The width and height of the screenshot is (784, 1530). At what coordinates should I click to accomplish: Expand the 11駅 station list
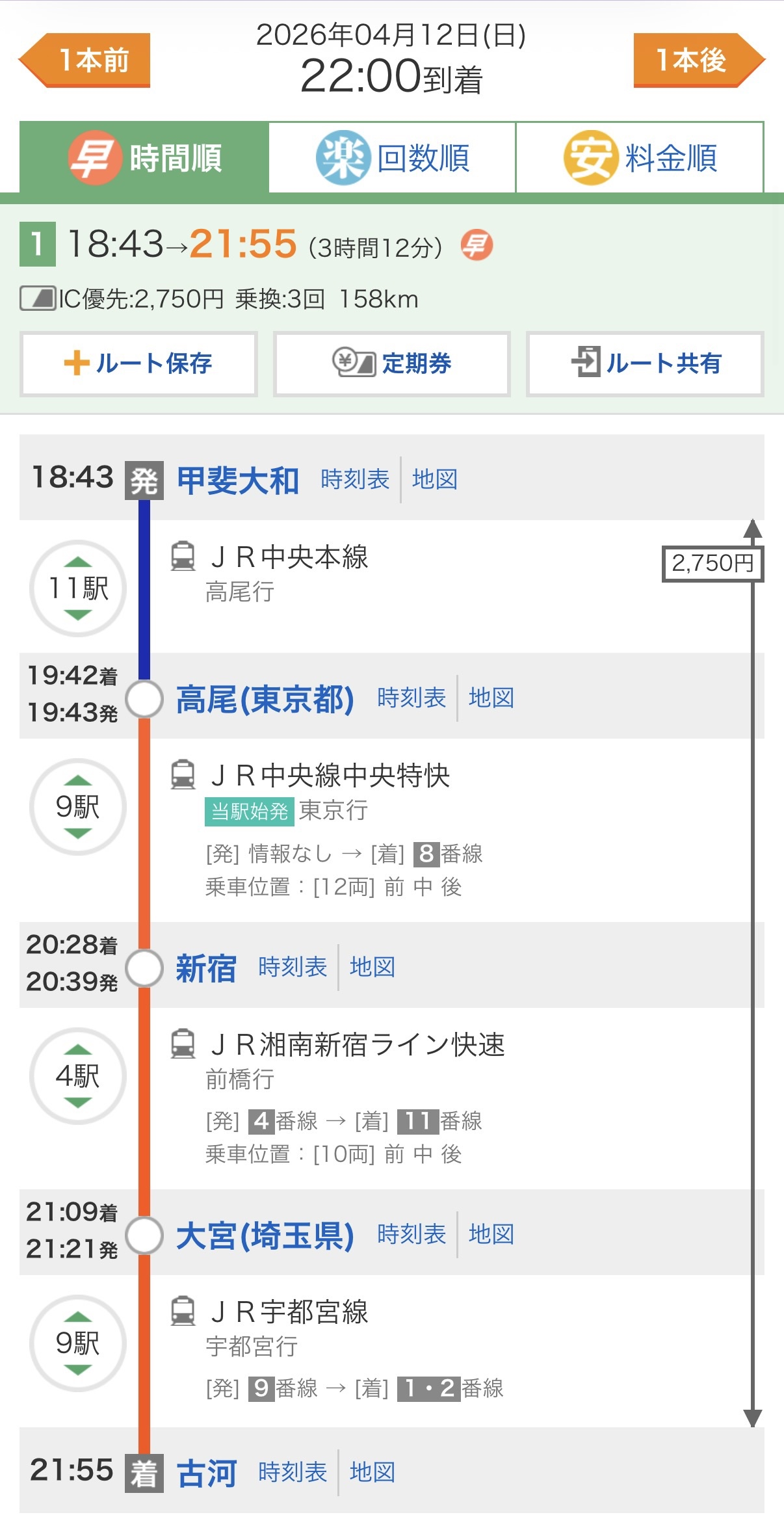[x=78, y=588]
